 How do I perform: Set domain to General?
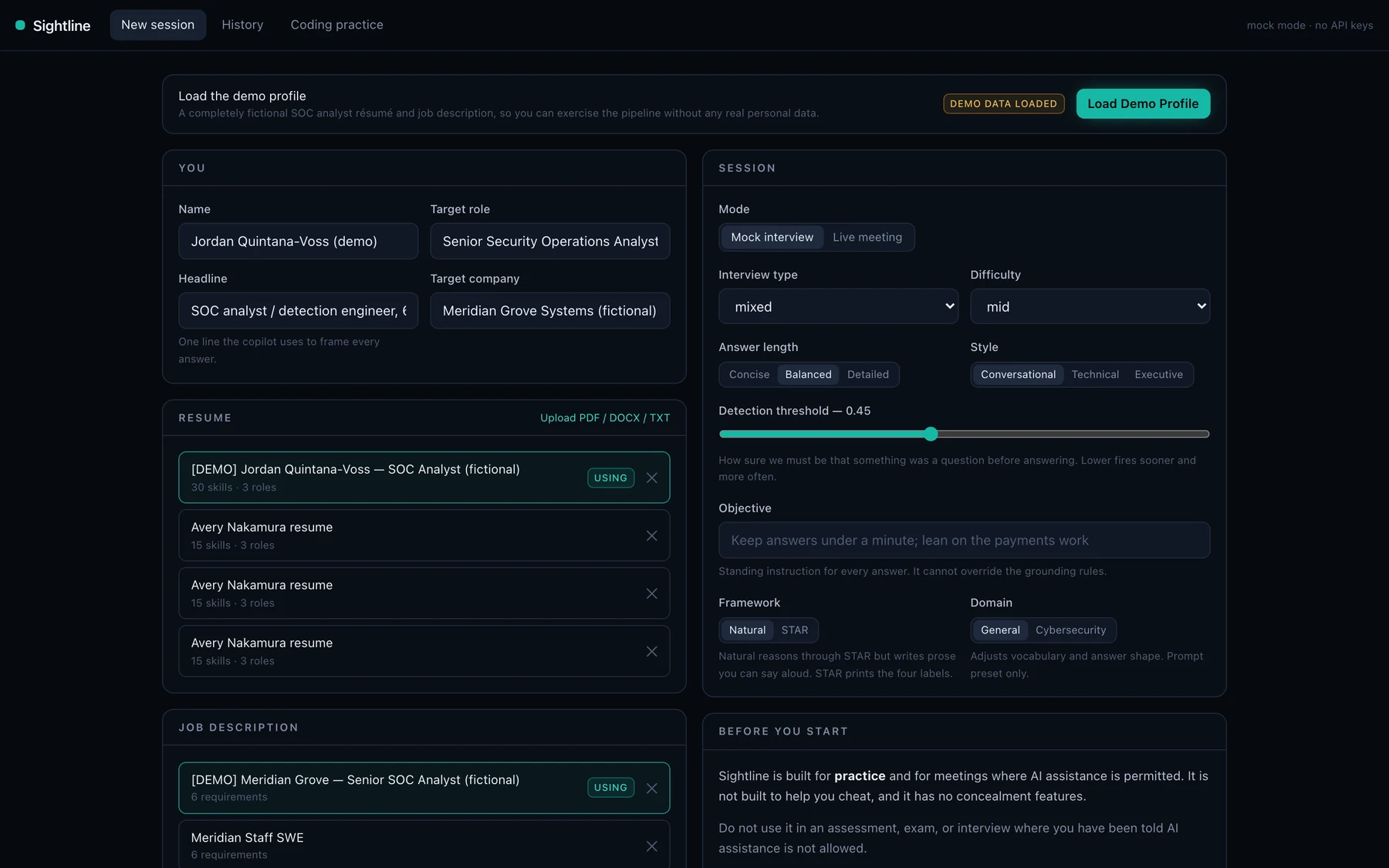point(1000,630)
